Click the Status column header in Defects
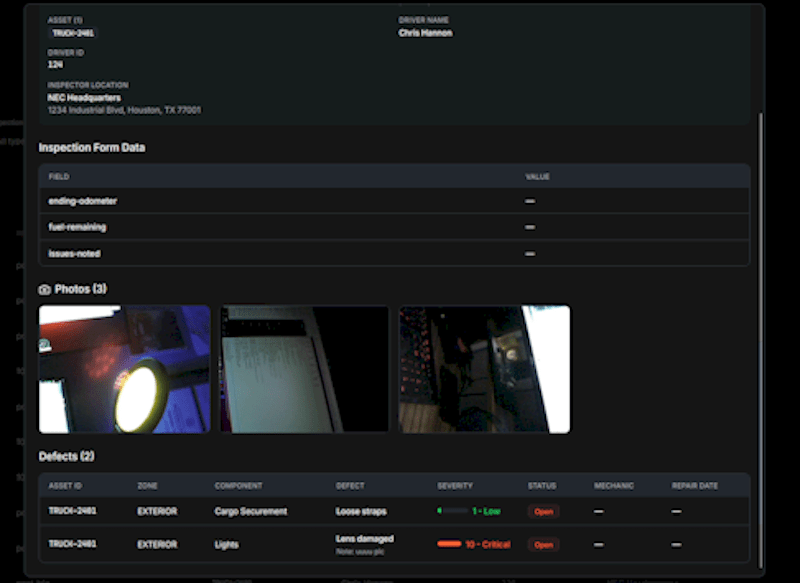 point(542,486)
